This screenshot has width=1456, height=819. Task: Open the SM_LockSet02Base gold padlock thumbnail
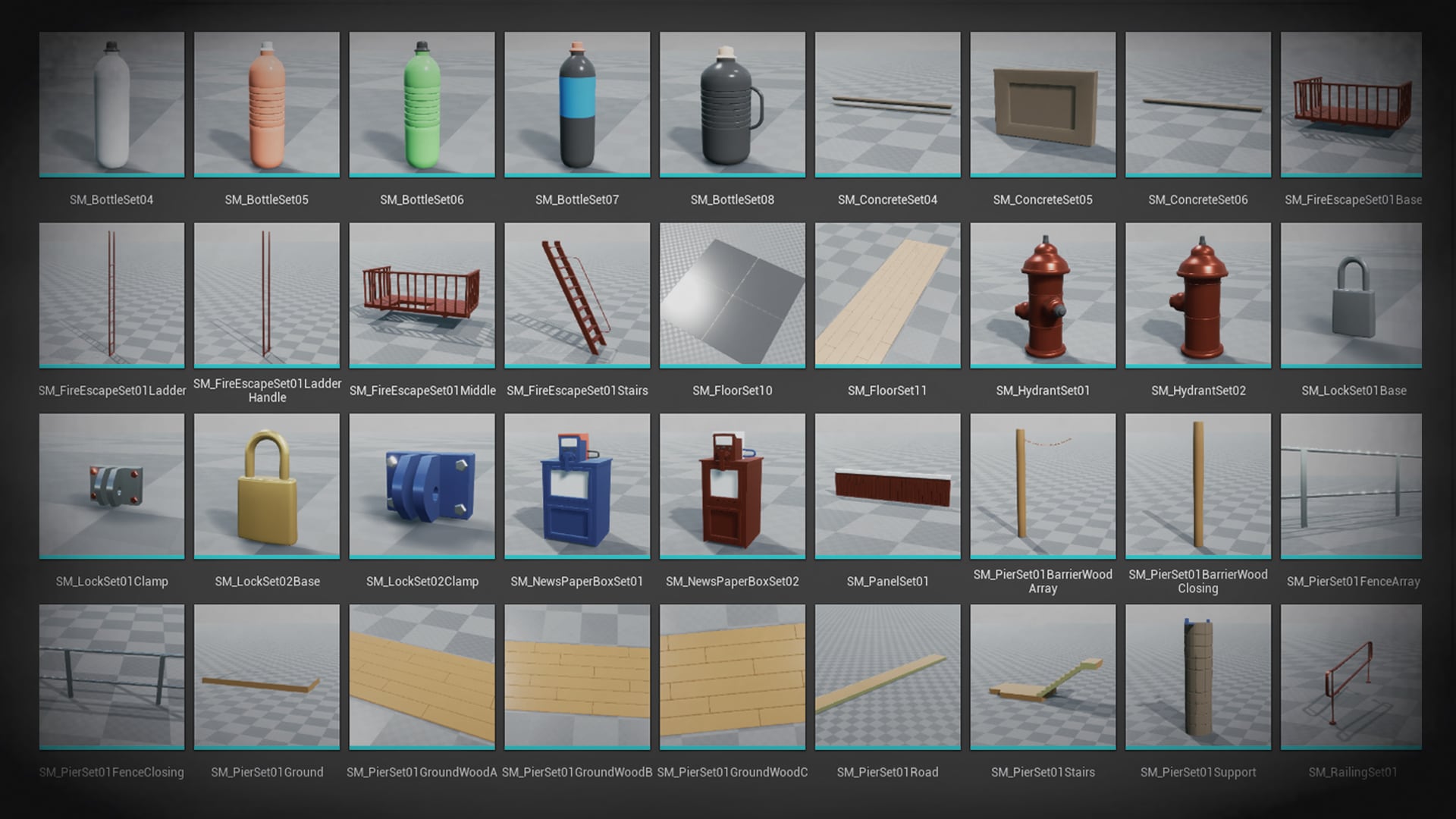pyautogui.click(x=267, y=486)
